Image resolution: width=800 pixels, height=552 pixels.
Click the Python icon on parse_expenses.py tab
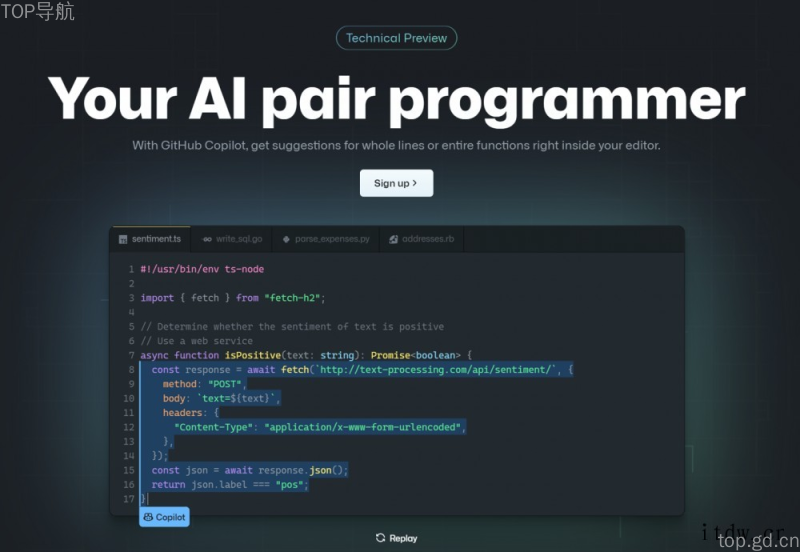point(286,239)
